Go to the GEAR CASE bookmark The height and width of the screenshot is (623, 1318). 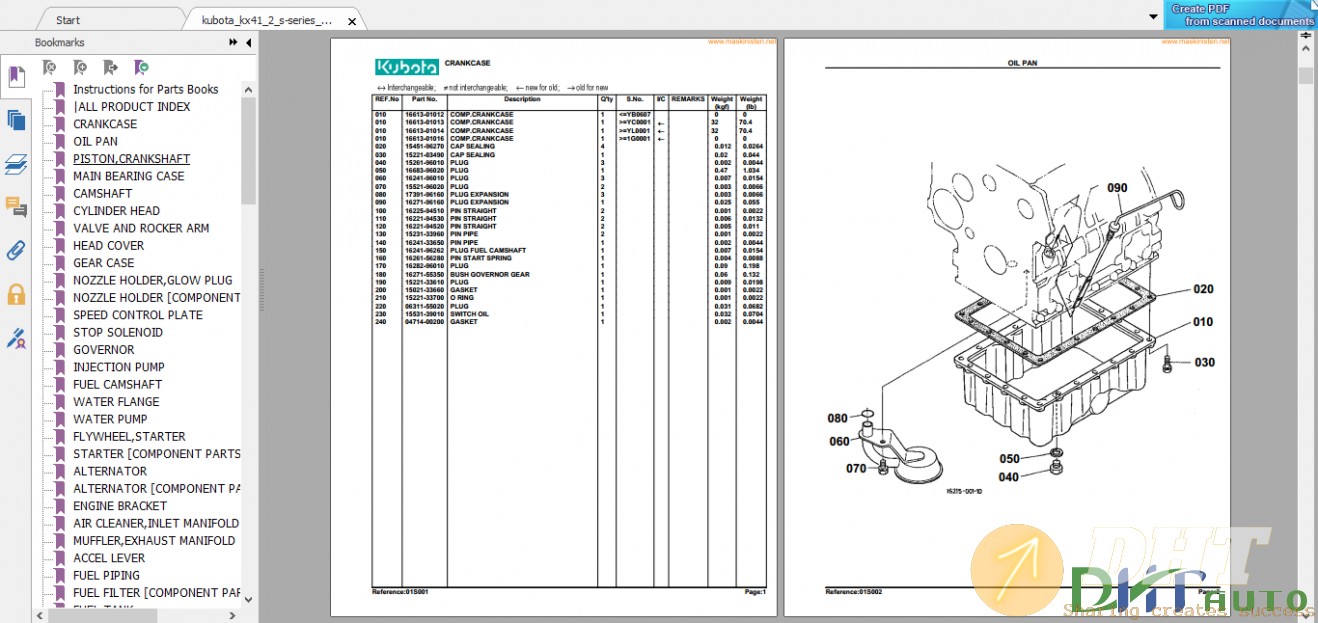103,263
